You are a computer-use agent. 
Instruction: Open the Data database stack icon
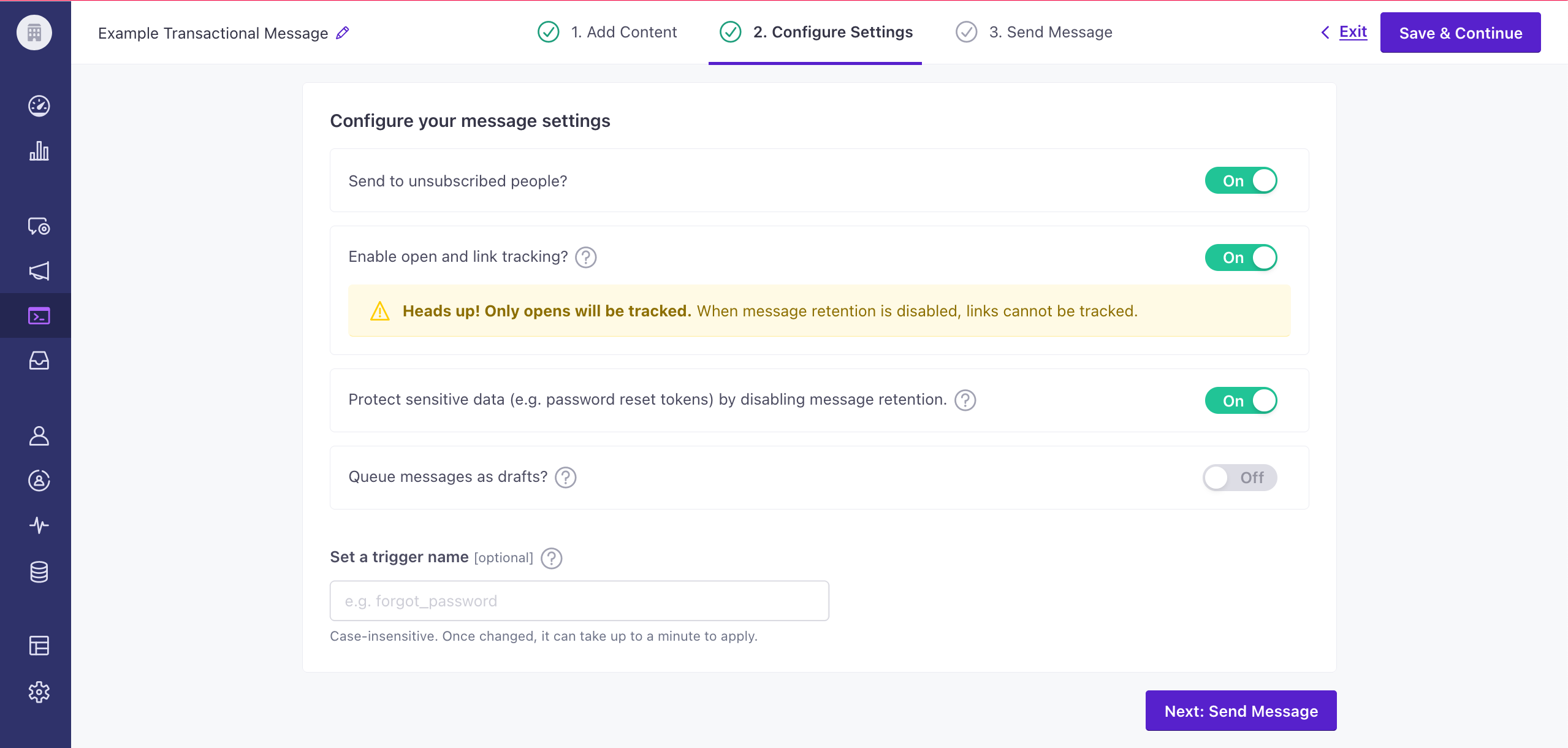tap(39, 572)
